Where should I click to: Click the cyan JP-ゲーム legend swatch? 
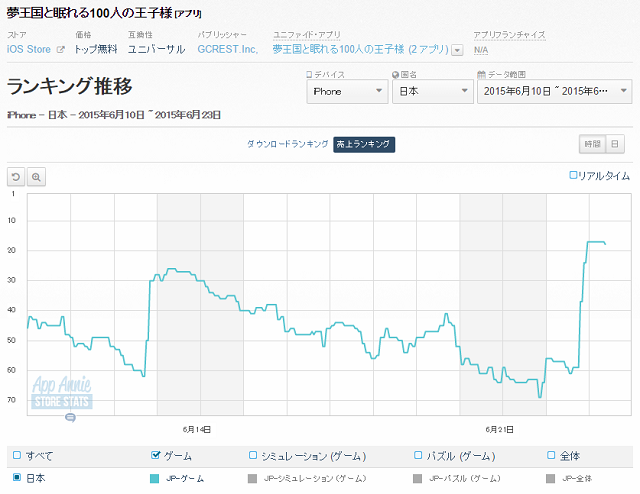[x=155, y=478]
